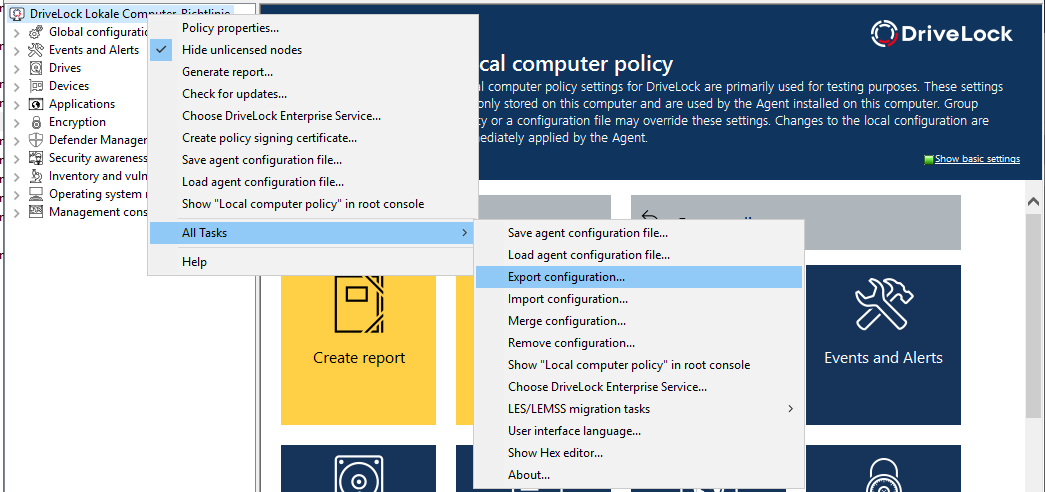The image size is (1045, 492).
Task: Expand the Security awareness tree node
Action: coord(17,158)
